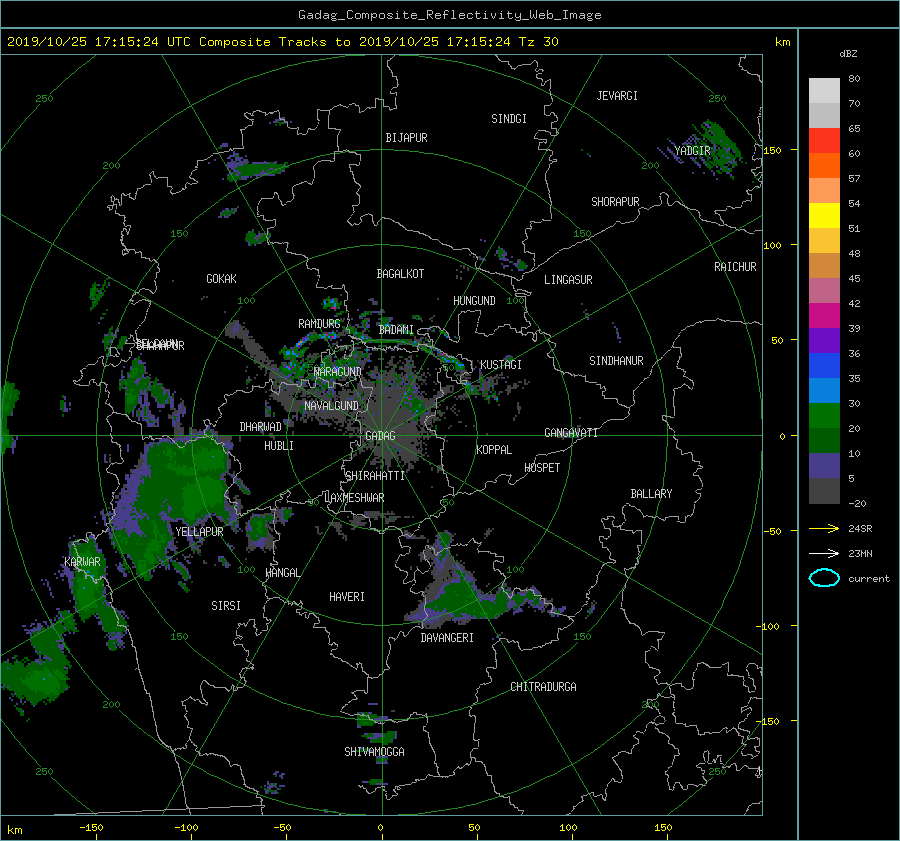Click the YADGIR label on the map
The width and height of the screenshot is (900, 841).
pos(692,151)
